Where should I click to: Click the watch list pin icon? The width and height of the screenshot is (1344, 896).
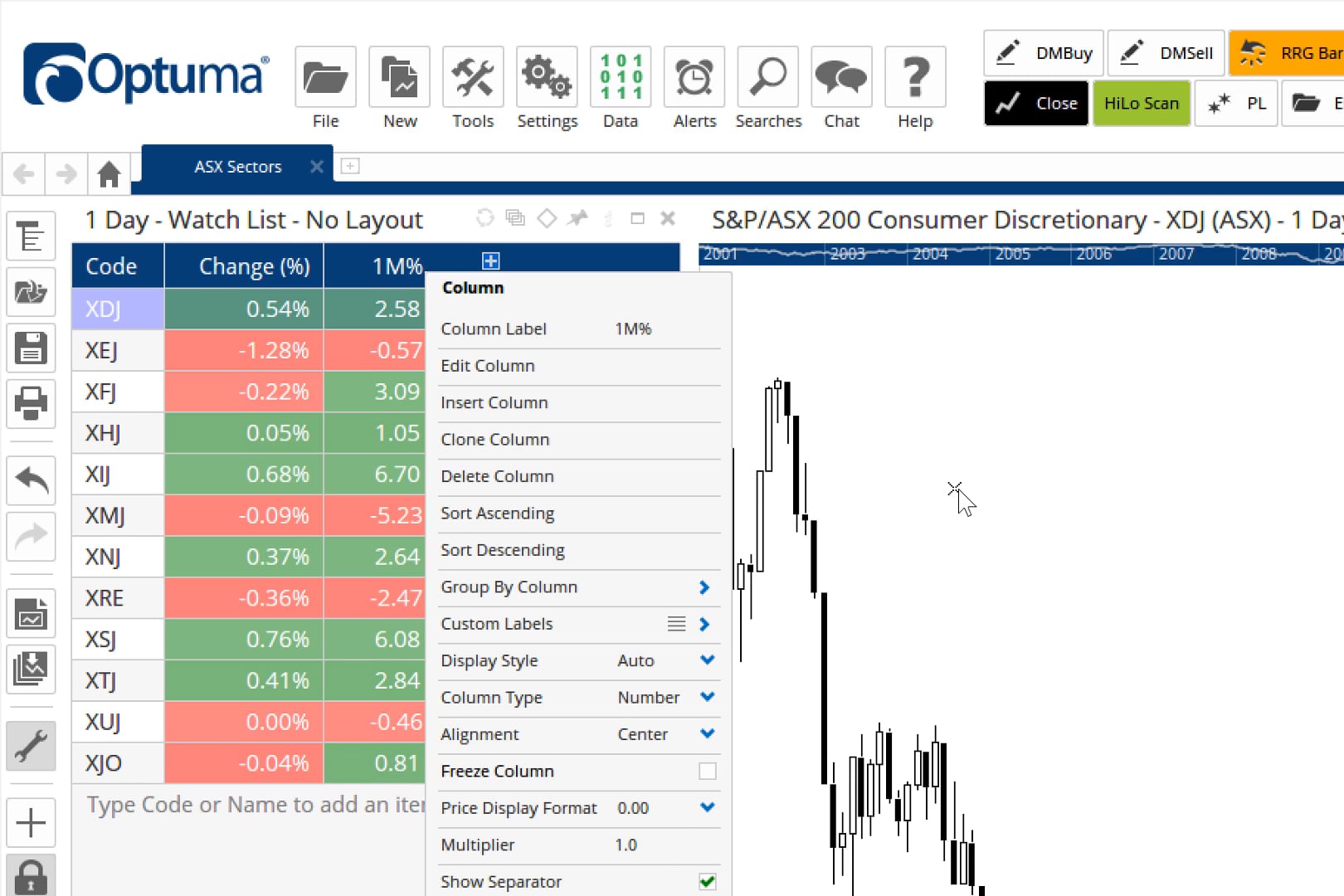coord(577,218)
